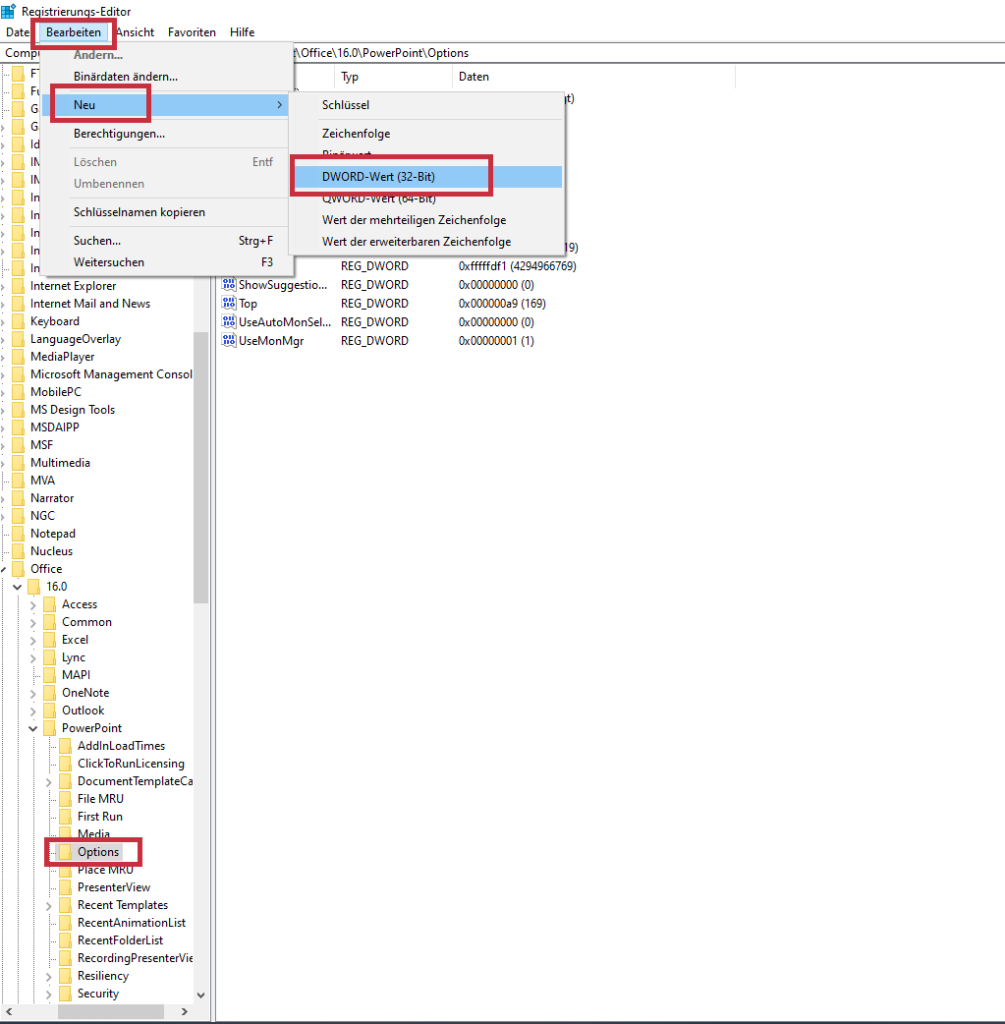The image size is (1005, 1024).
Task: Click the tree scrollbar down arrow
Action: pyautogui.click(x=201, y=995)
